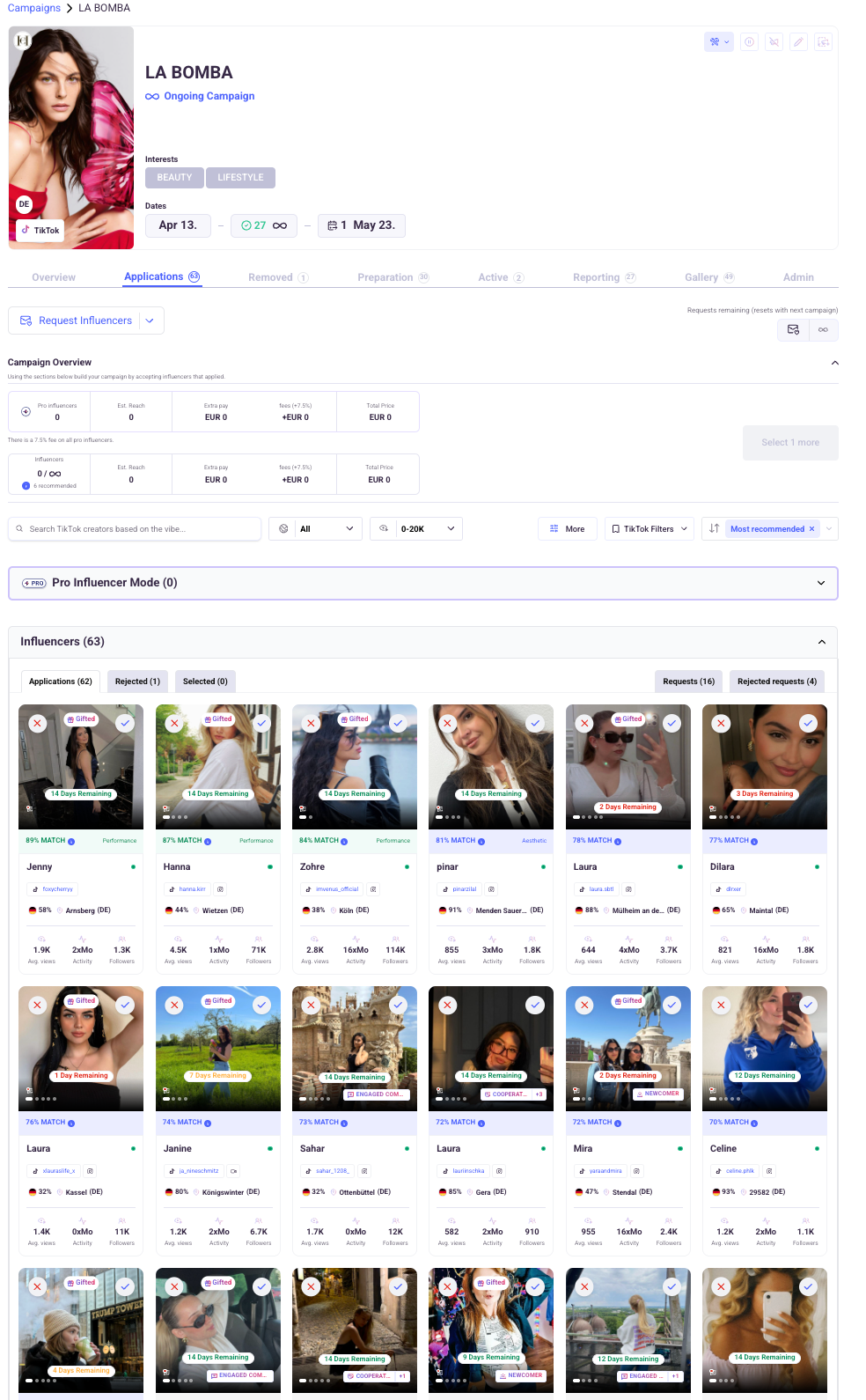
Task: Switch to the Preparation tab
Action: (x=393, y=277)
